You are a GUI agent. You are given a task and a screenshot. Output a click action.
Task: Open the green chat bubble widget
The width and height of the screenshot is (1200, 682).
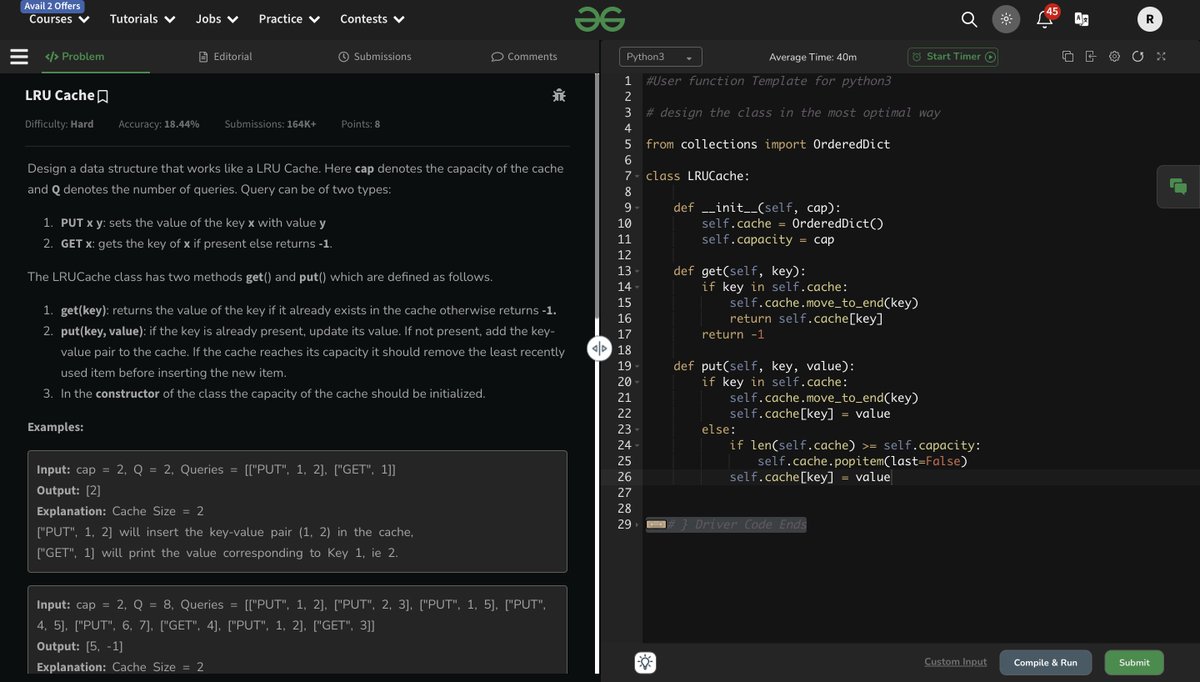[1178, 186]
